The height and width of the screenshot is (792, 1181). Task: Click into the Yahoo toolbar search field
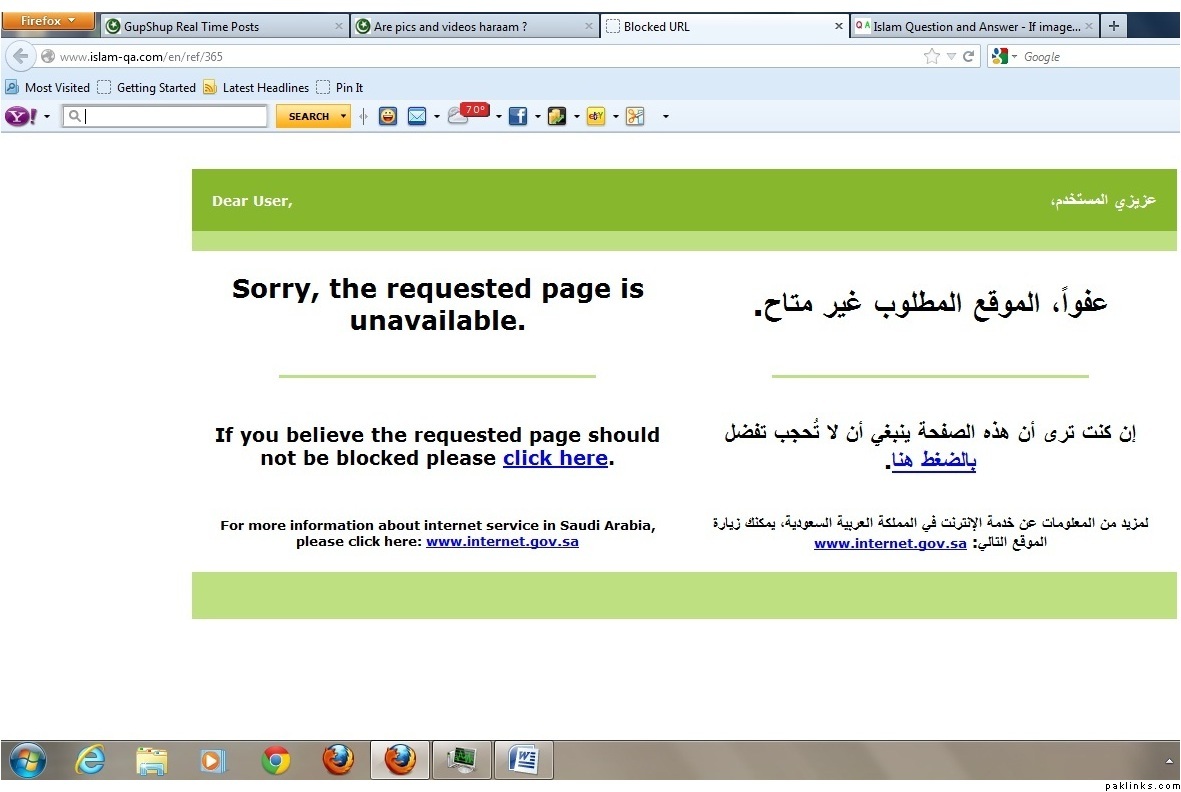[x=170, y=116]
